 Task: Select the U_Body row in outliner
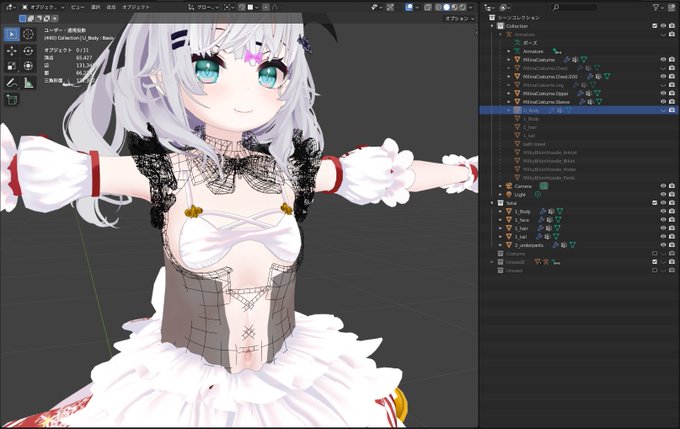pos(579,110)
